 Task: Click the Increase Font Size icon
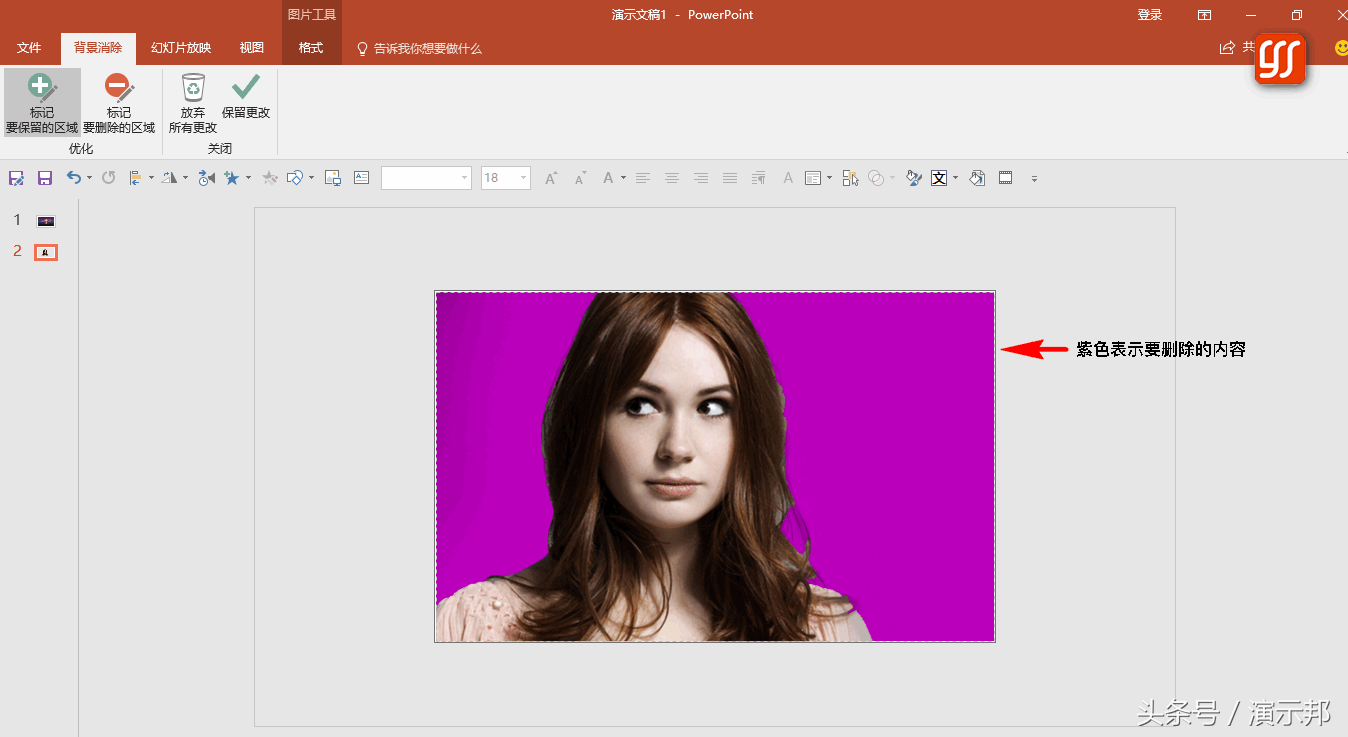(551, 178)
